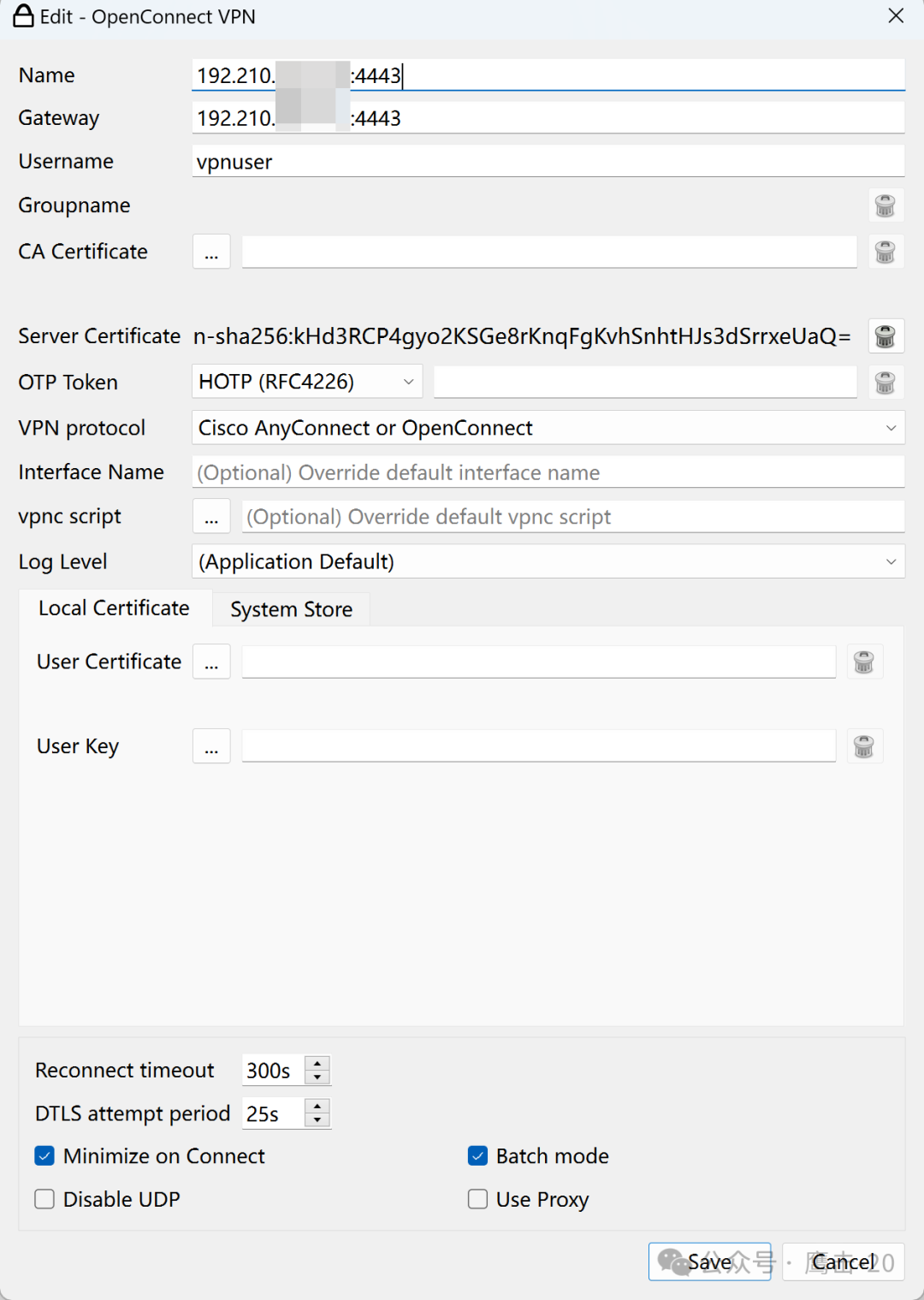Enable the Disable UDP checkbox
This screenshot has height=1300, width=924.
[44, 1199]
